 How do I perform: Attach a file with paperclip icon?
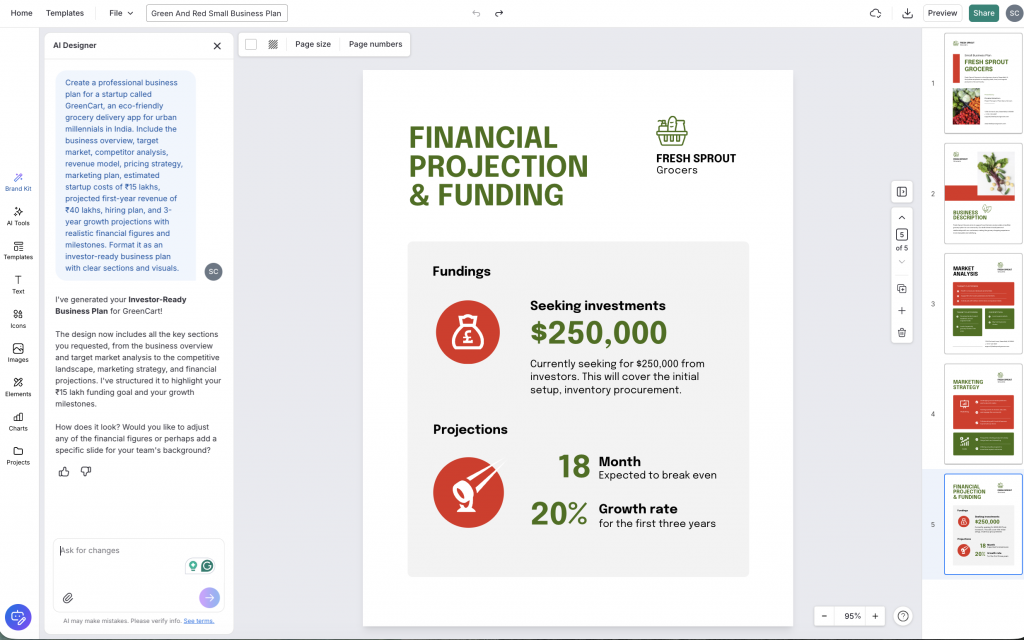coord(68,598)
